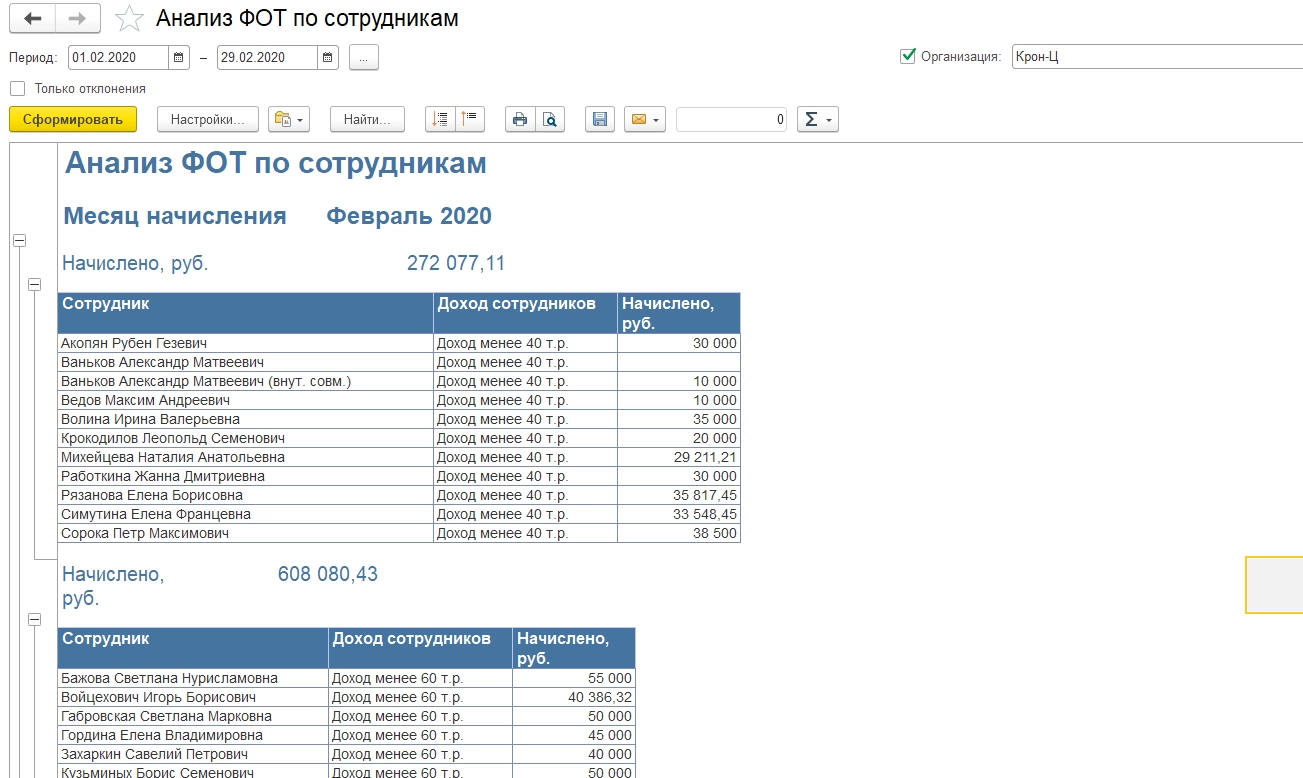Select the cell Работкина Жанна Дмитриевна
Image resolution: width=1303 pixels, height=778 pixels.
(246, 476)
